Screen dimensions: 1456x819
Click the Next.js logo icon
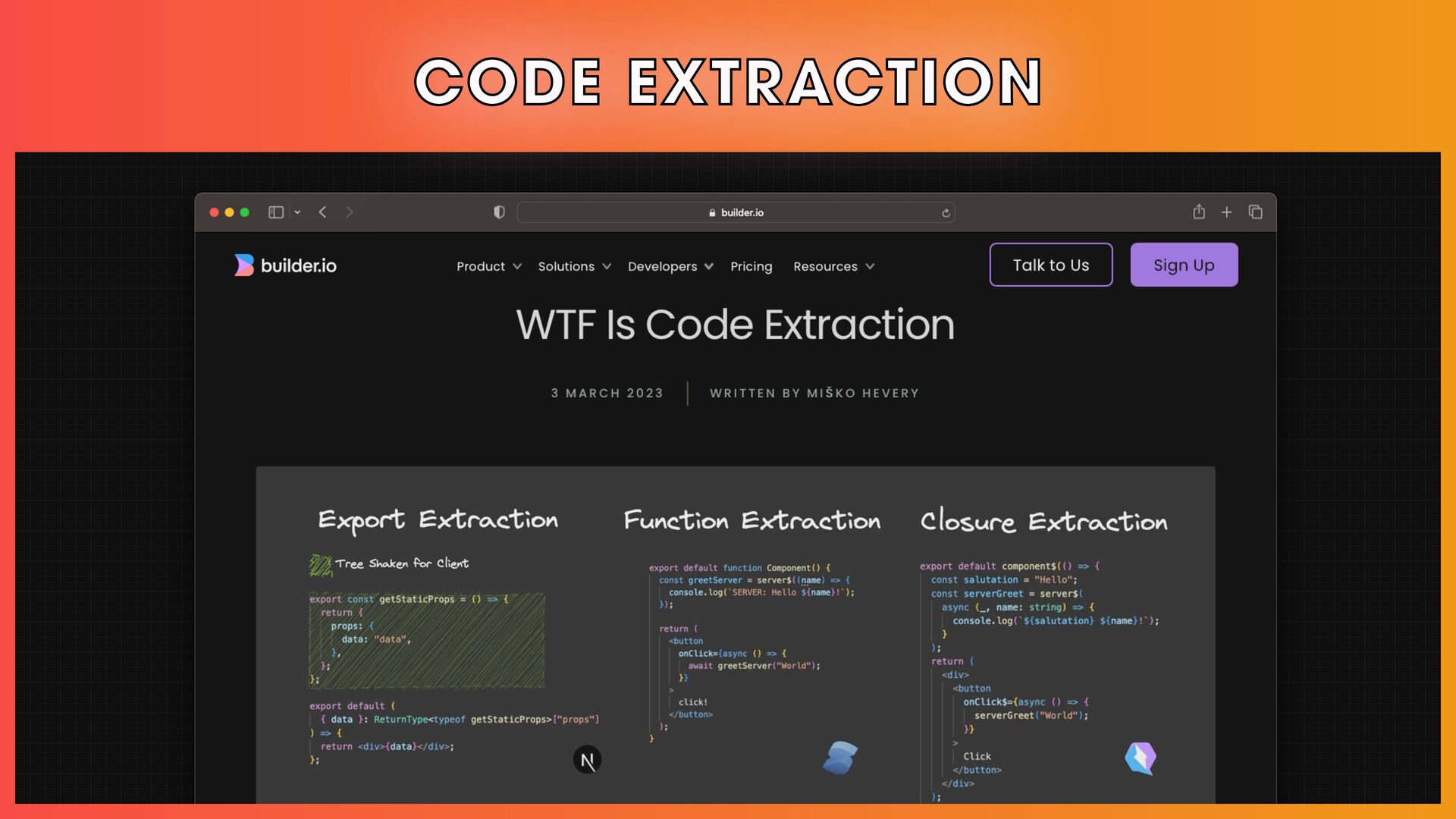587,760
